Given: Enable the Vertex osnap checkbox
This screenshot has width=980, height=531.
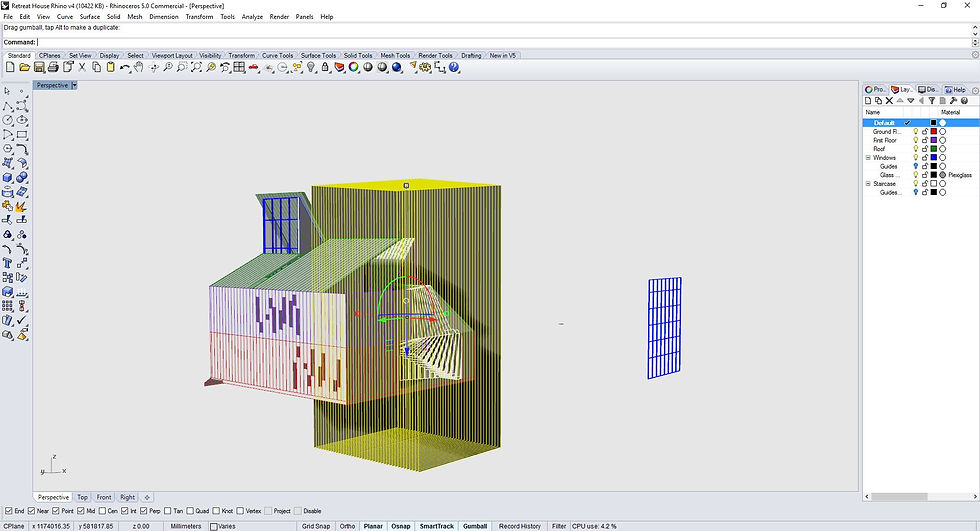Looking at the screenshot, I should coord(240,511).
